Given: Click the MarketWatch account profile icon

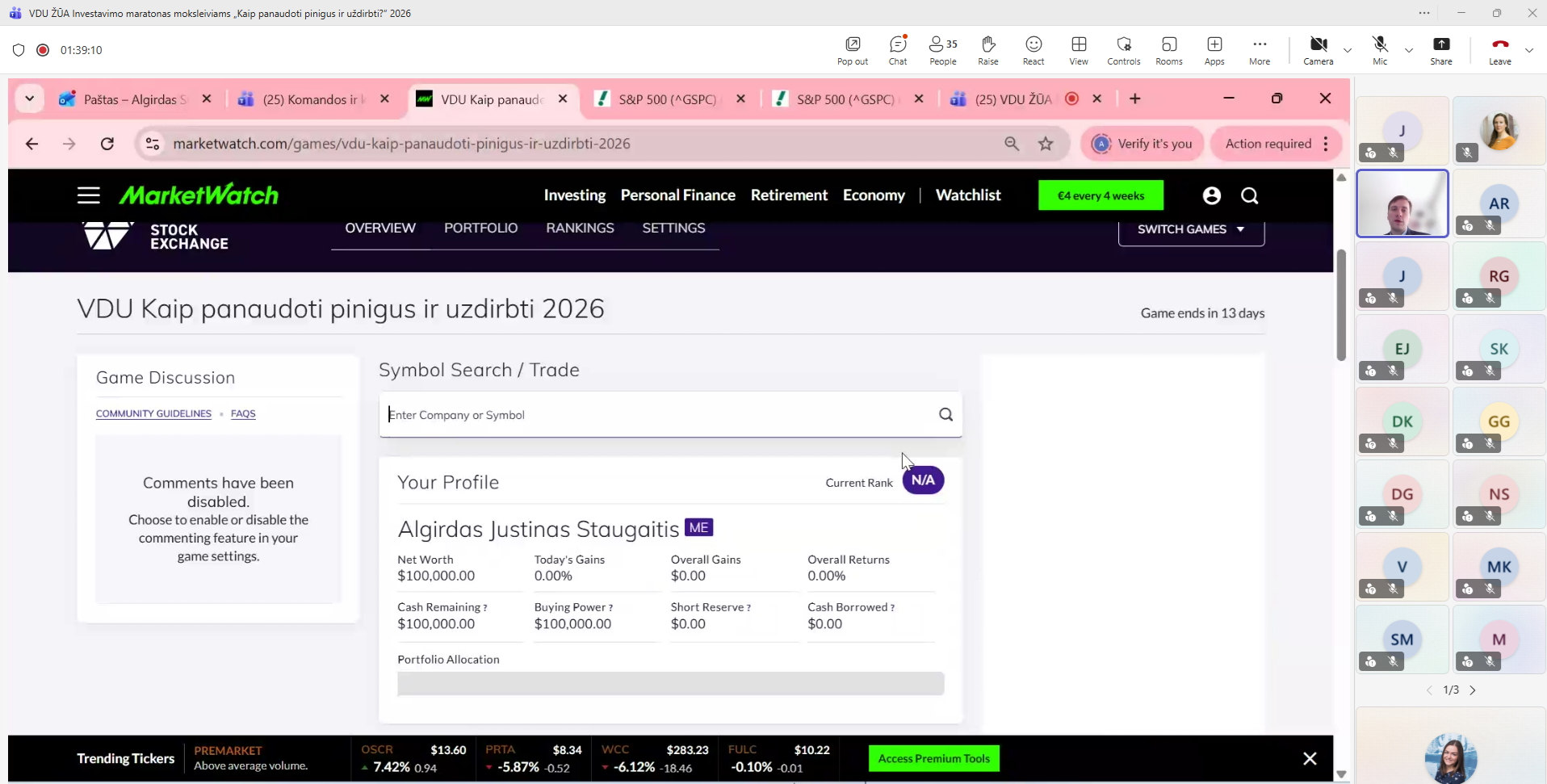Looking at the screenshot, I should pyautogui.click(x=1211, y=195).
